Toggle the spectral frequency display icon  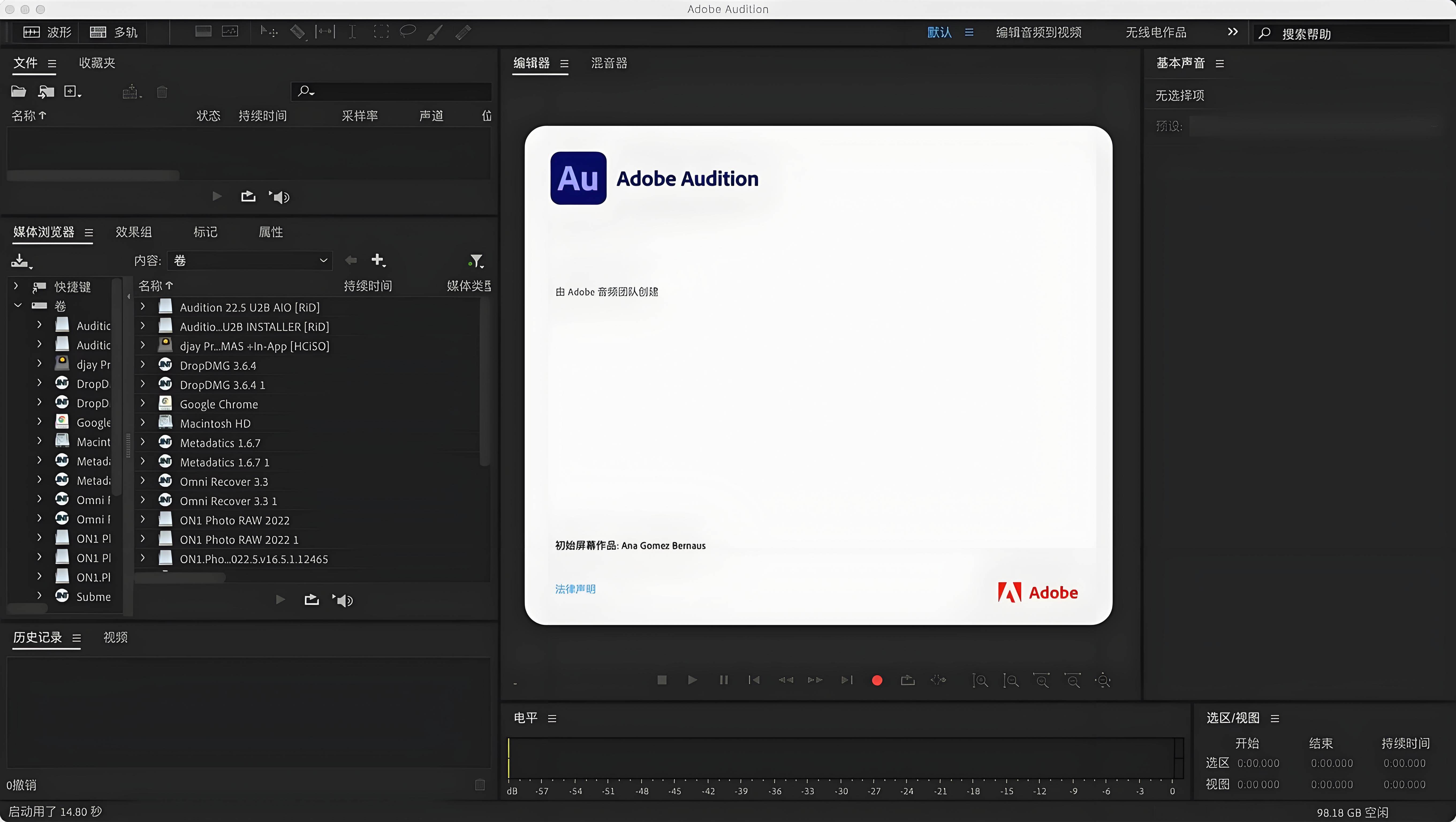pos(203,32)
